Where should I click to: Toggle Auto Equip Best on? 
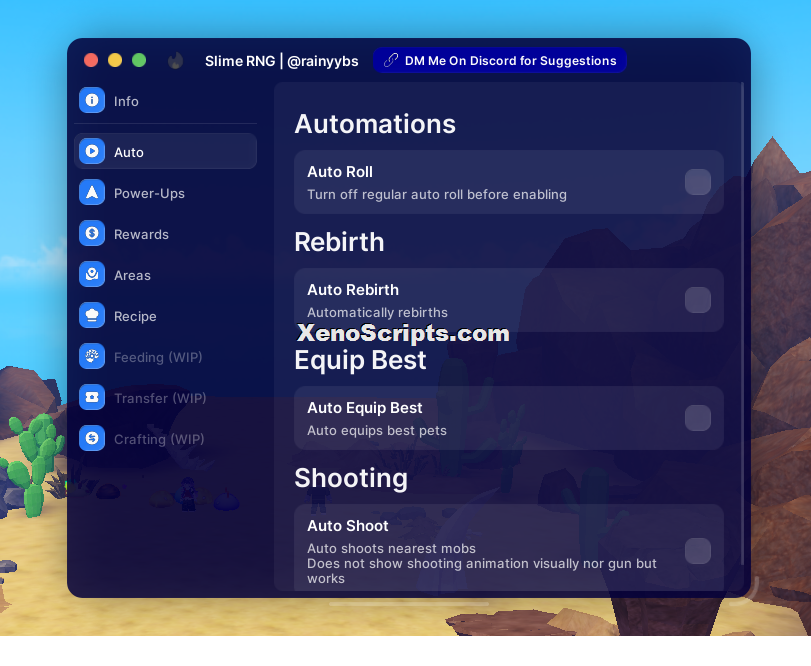point(698,418)
